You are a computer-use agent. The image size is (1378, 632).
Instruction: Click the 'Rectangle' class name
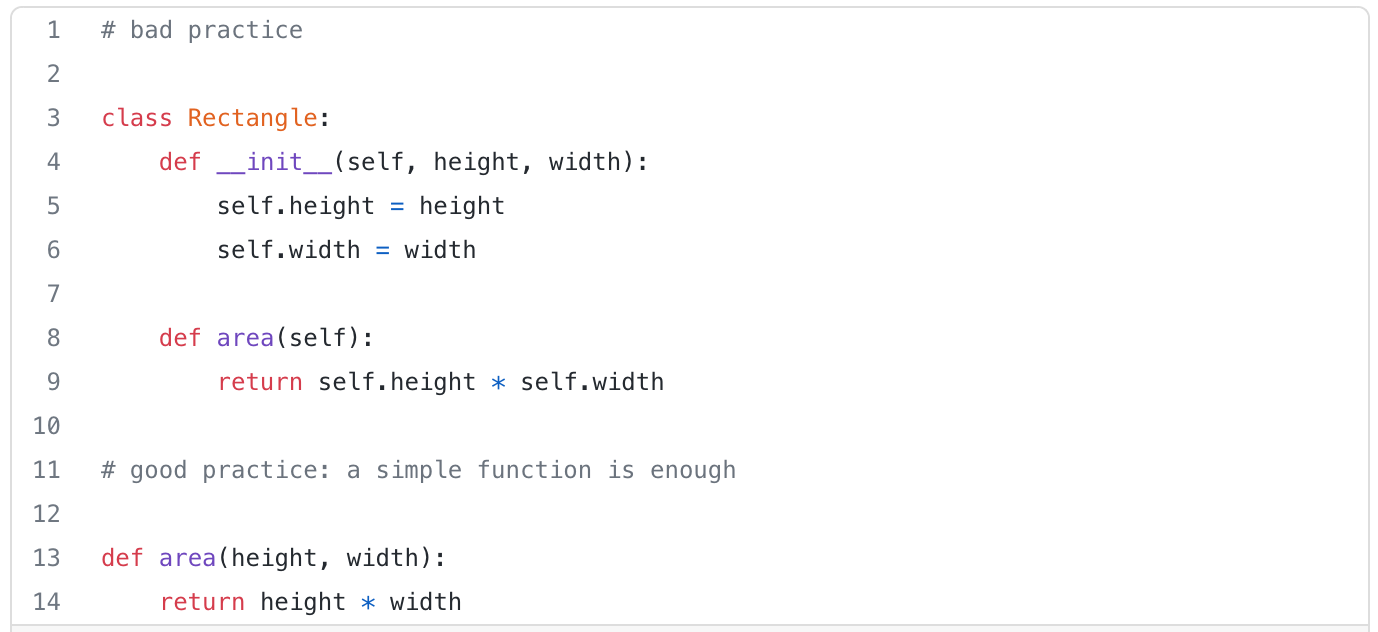[252, 118]
